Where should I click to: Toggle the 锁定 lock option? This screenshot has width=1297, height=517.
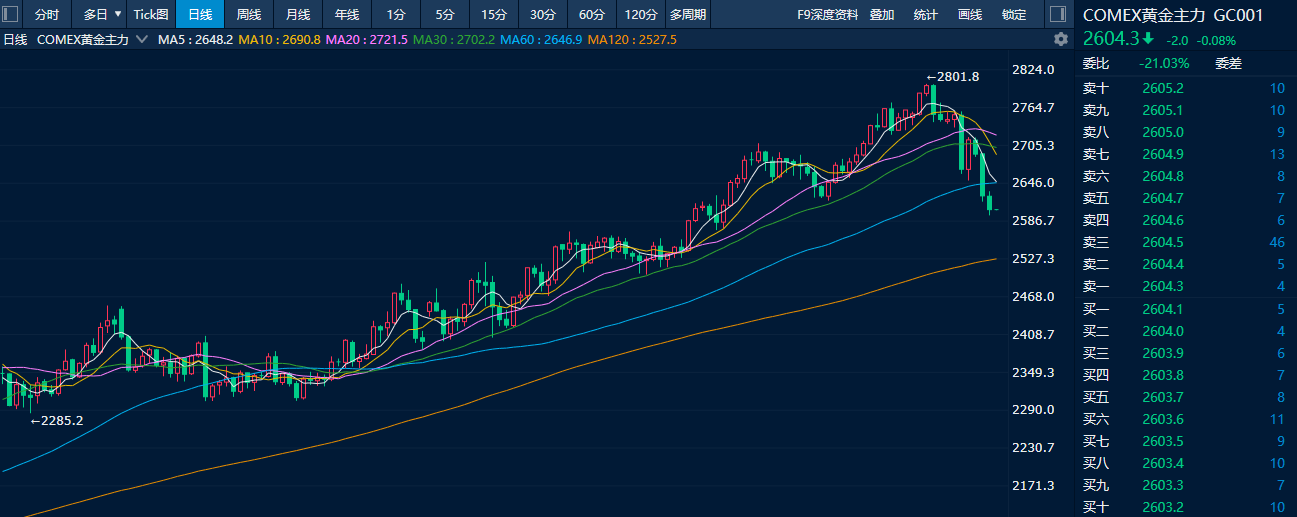coord(1014,14)
